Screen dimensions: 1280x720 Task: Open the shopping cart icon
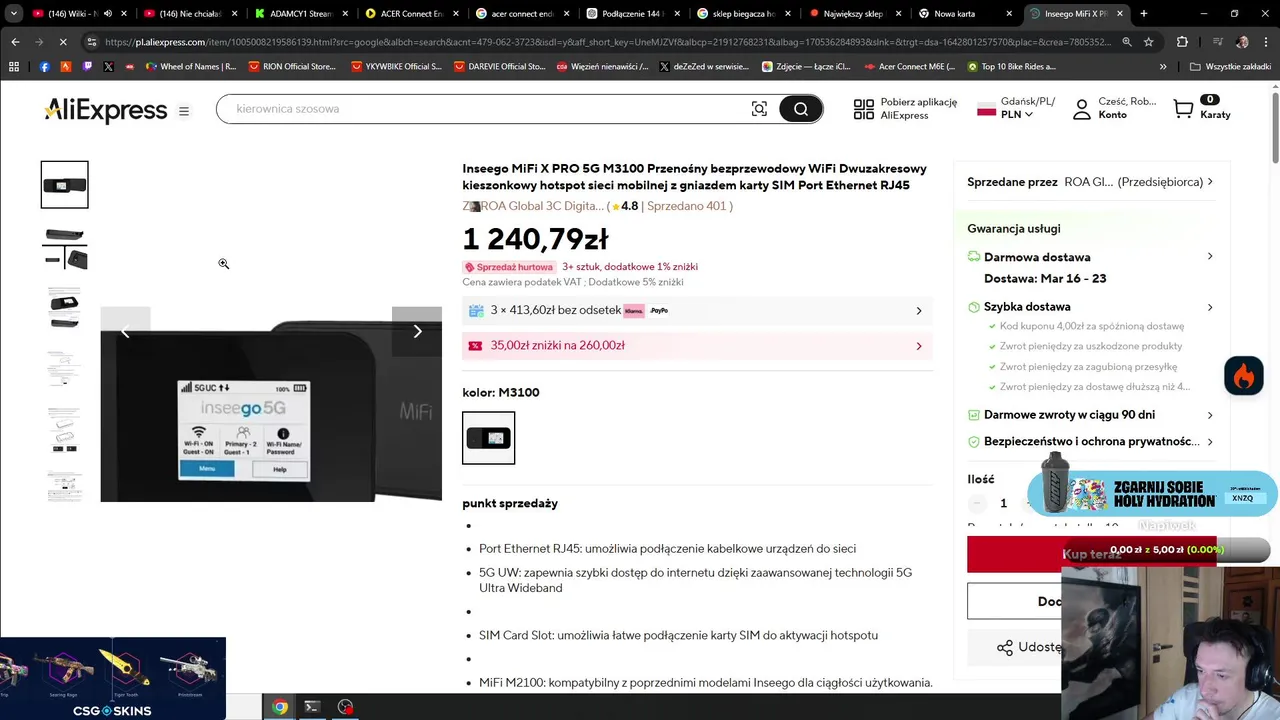pyautogui.click(x=1184, y=109)
